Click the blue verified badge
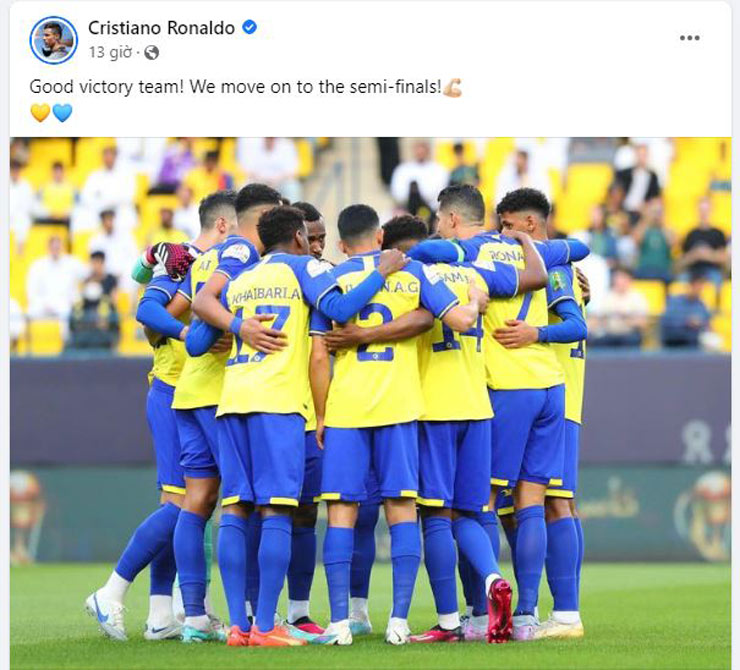The image size is (740, 670). pos(249,28)
